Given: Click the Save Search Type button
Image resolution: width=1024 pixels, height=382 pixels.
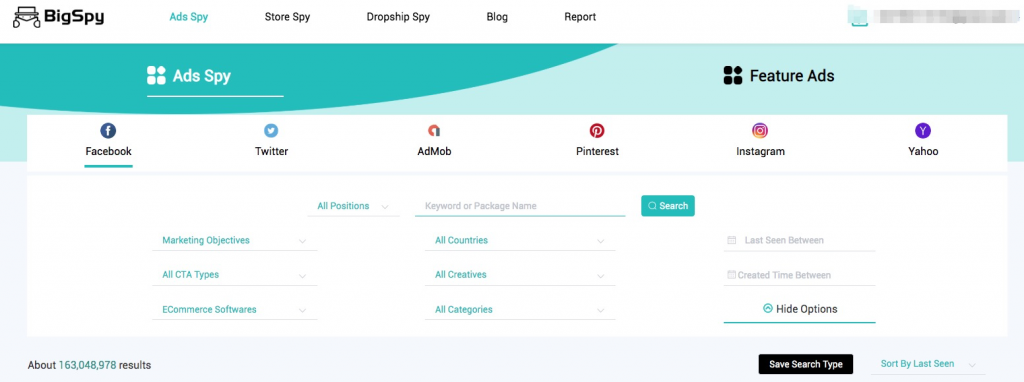Looking at the screenshot, I should tap(806, 364).
